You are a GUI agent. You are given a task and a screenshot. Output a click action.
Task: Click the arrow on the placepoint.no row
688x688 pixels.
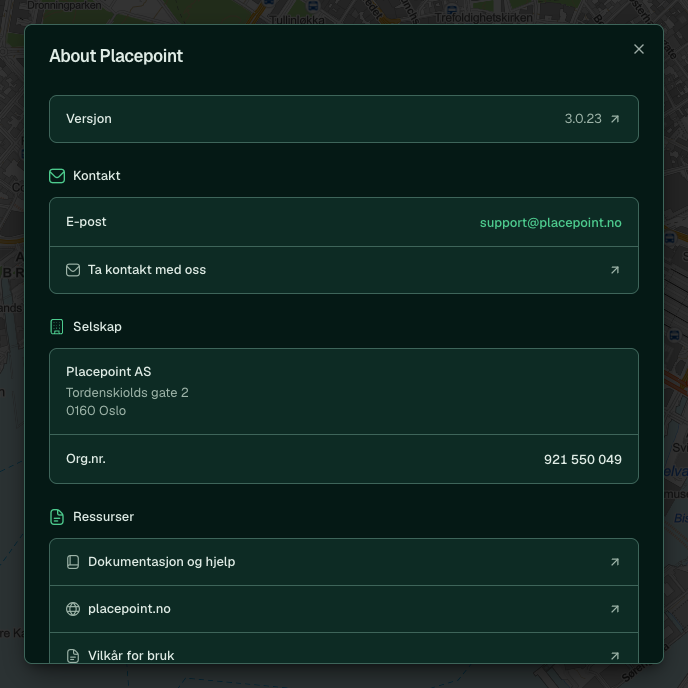615,609
